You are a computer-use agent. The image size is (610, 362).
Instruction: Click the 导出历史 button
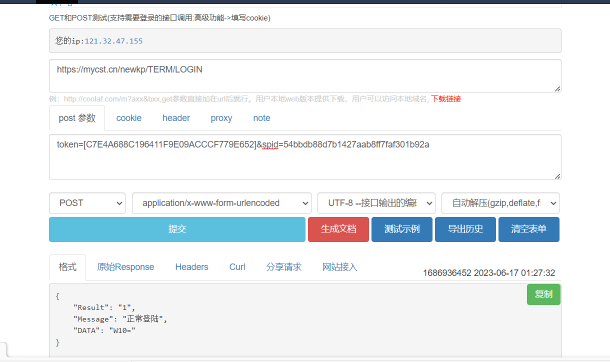(x=465, y=229)
